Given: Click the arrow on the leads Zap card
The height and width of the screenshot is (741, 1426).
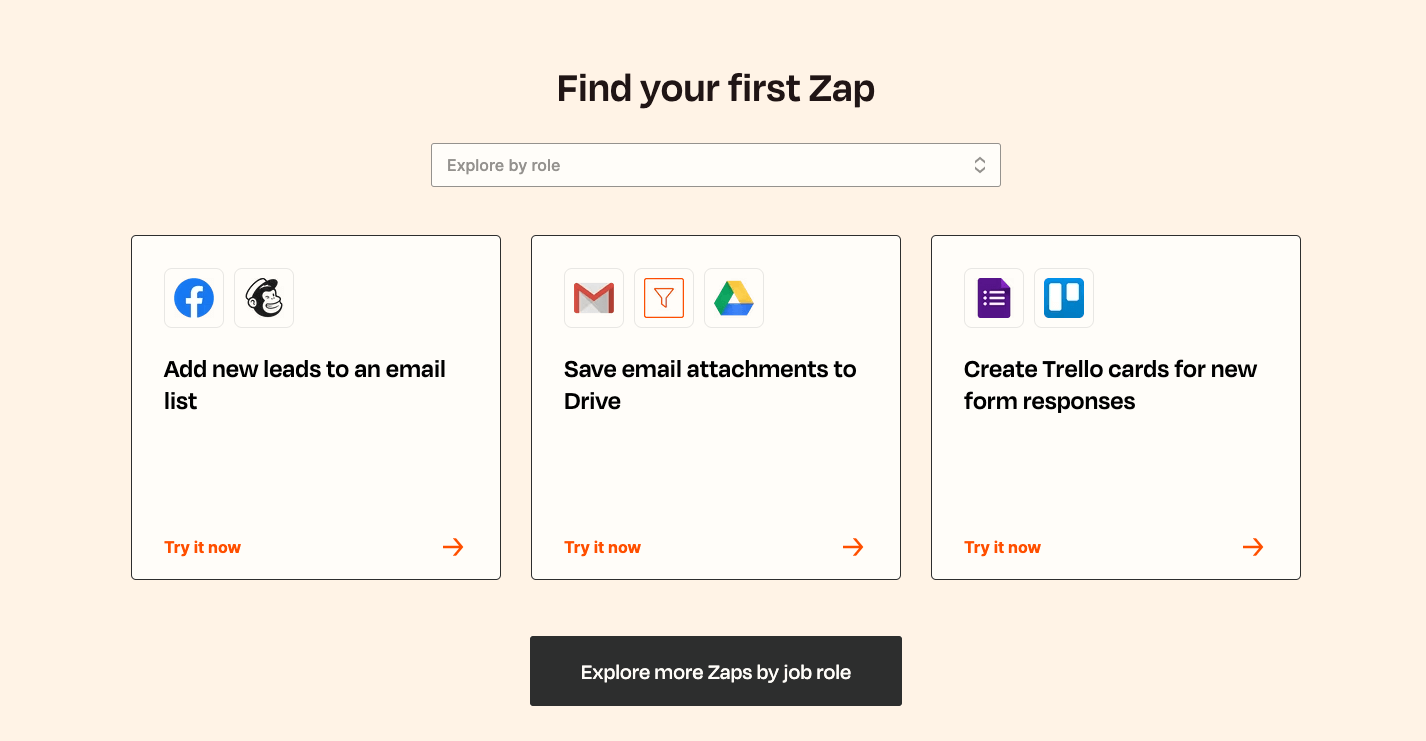Looking at the screenshot, I should (452, 546).
